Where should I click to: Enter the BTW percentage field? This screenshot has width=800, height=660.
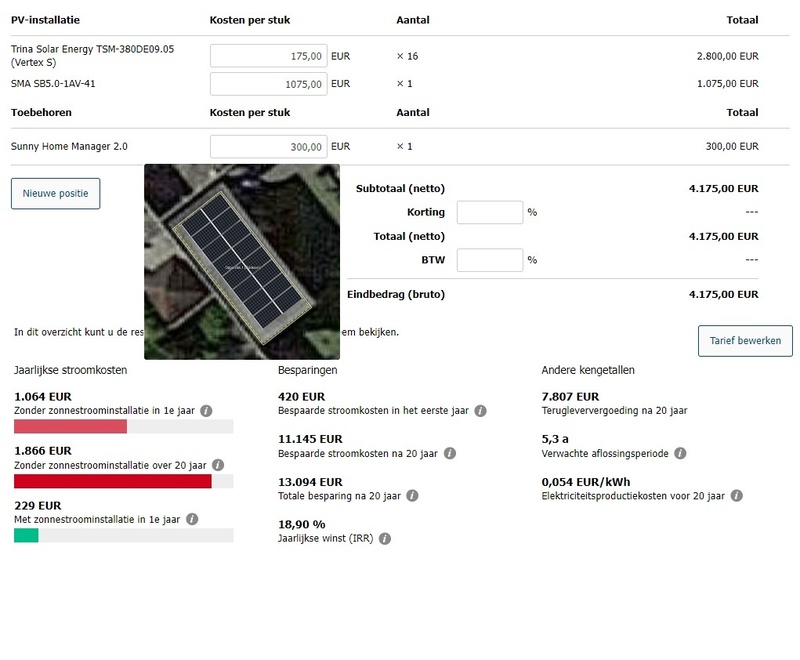click(x=490, y=260)
